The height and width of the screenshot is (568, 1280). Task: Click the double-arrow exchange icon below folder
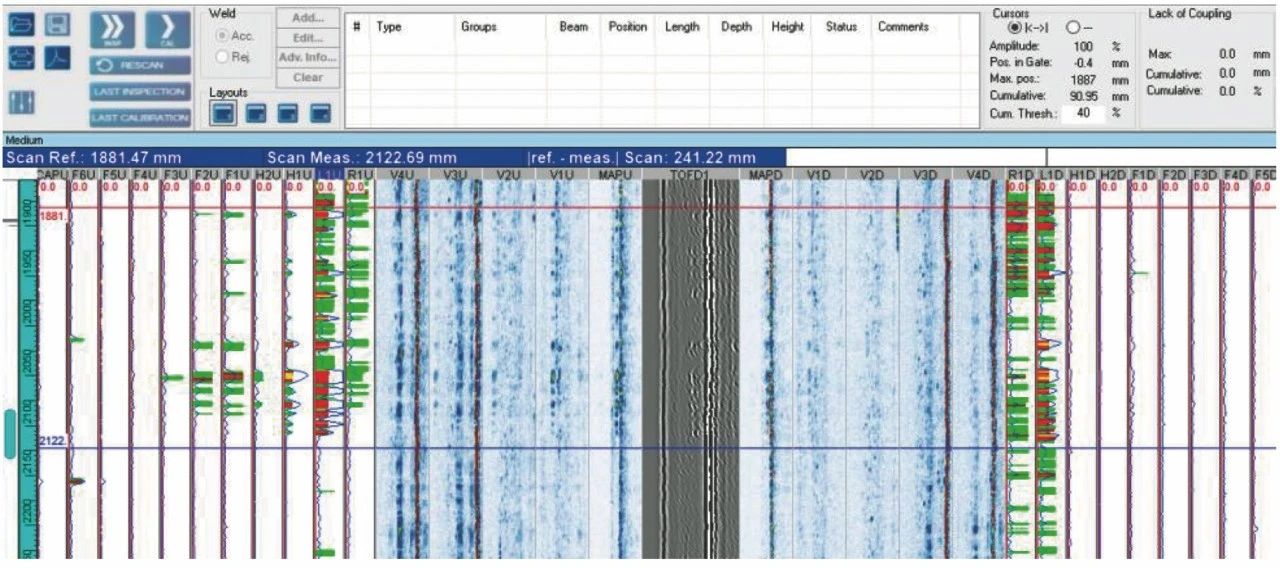tap(21, 58)
